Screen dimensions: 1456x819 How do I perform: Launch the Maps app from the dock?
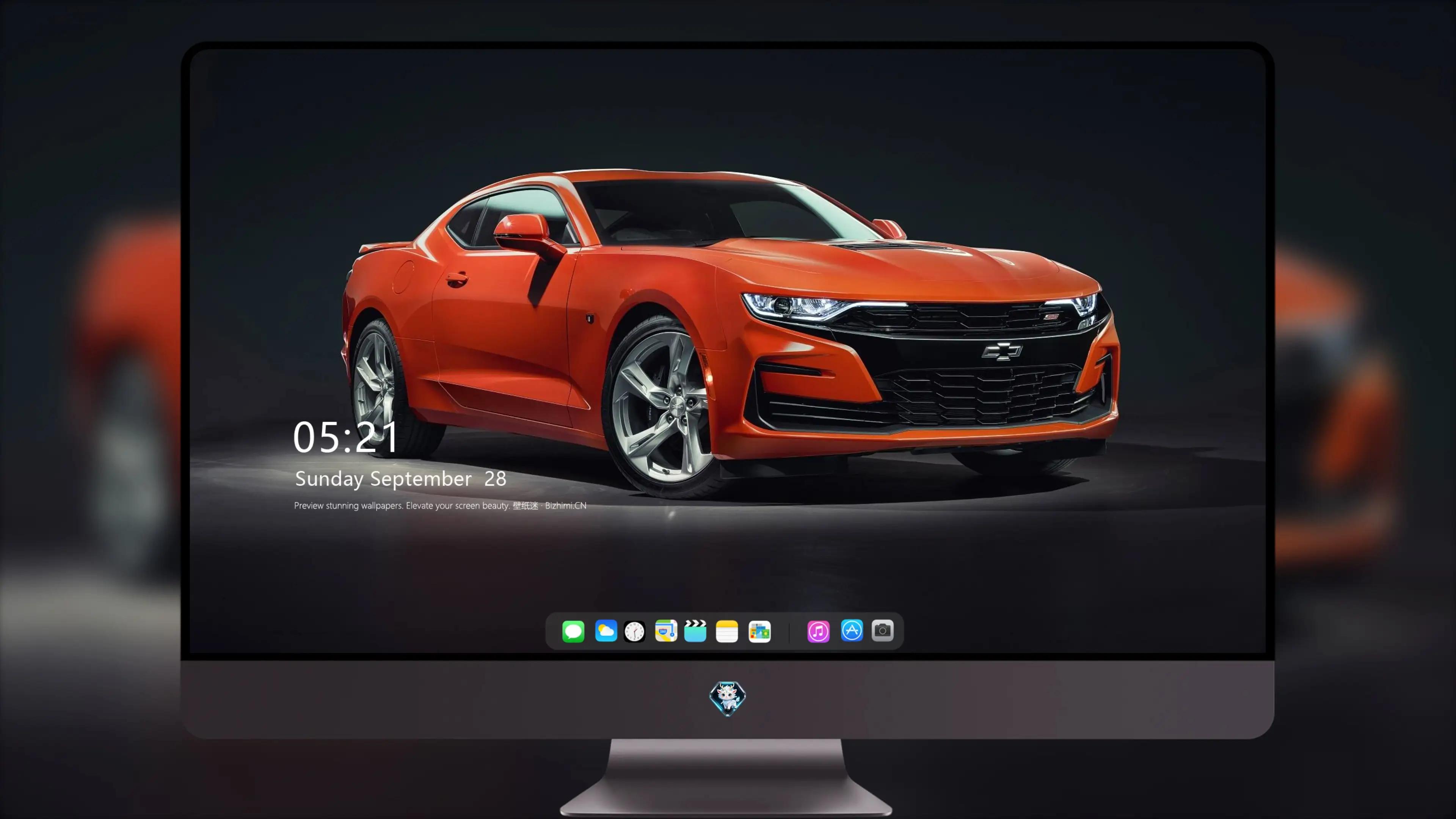click(x=666, y=631)
